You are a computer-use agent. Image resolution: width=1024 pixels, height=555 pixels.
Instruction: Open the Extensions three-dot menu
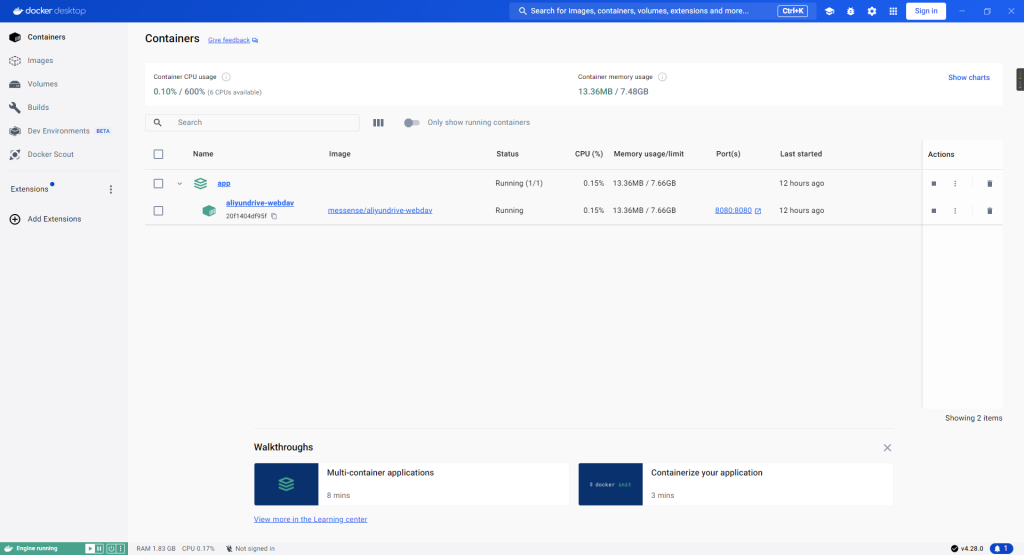click(110, 189)
